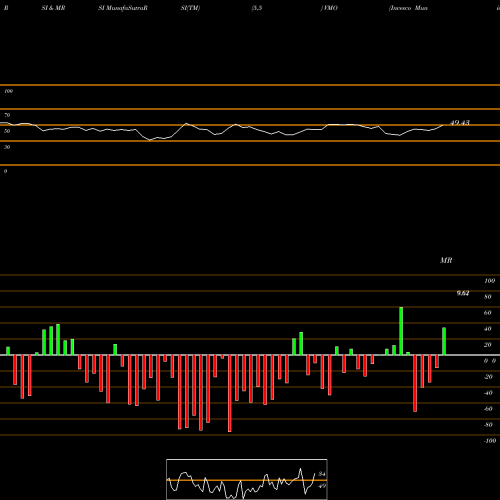This screenshot has width=500, height=500.
Task: Click the 49 value in mini chart
Action: (x=322, y=486)
